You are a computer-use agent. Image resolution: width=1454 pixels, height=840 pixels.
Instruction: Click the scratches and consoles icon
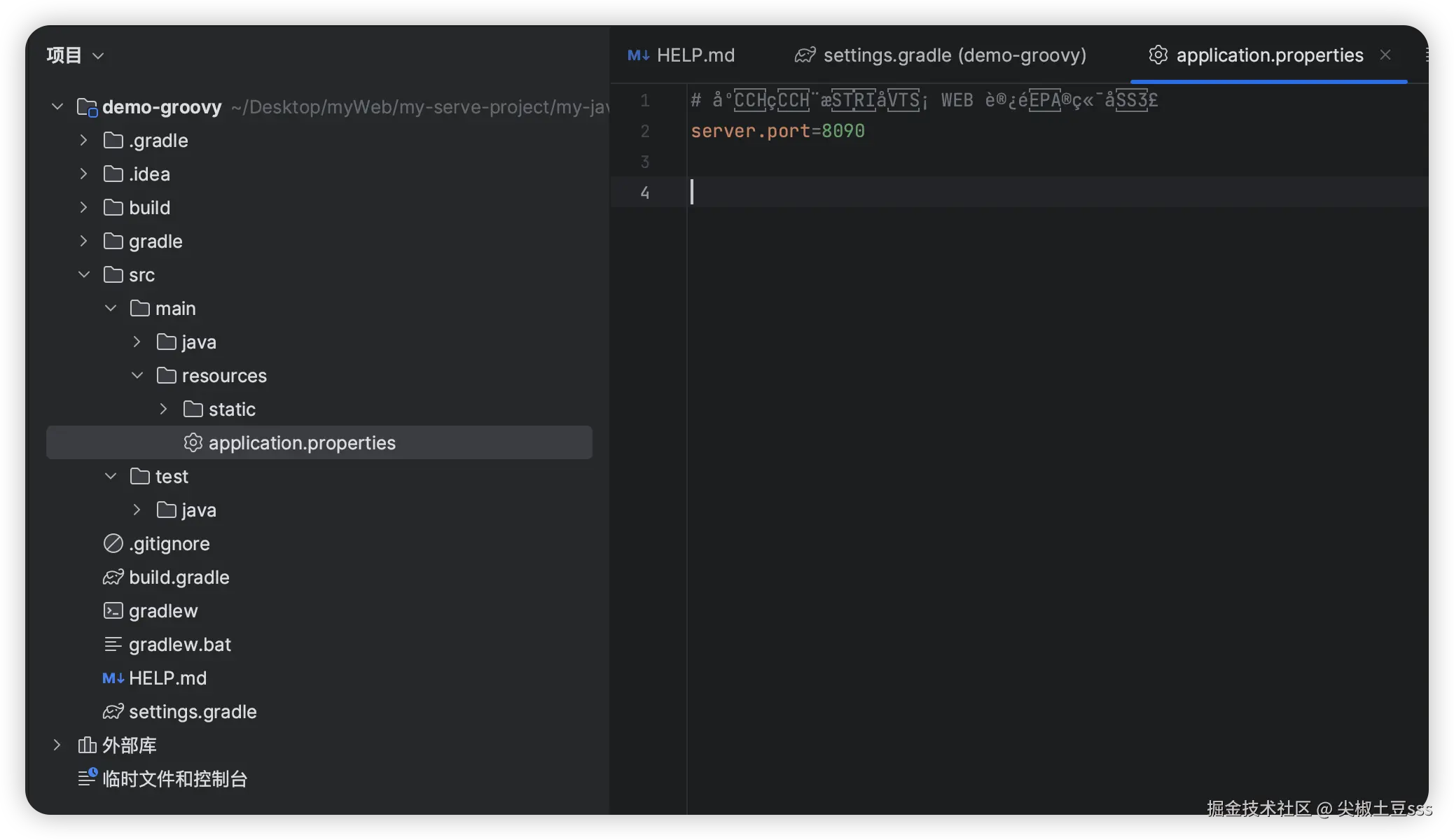[87, 778]
